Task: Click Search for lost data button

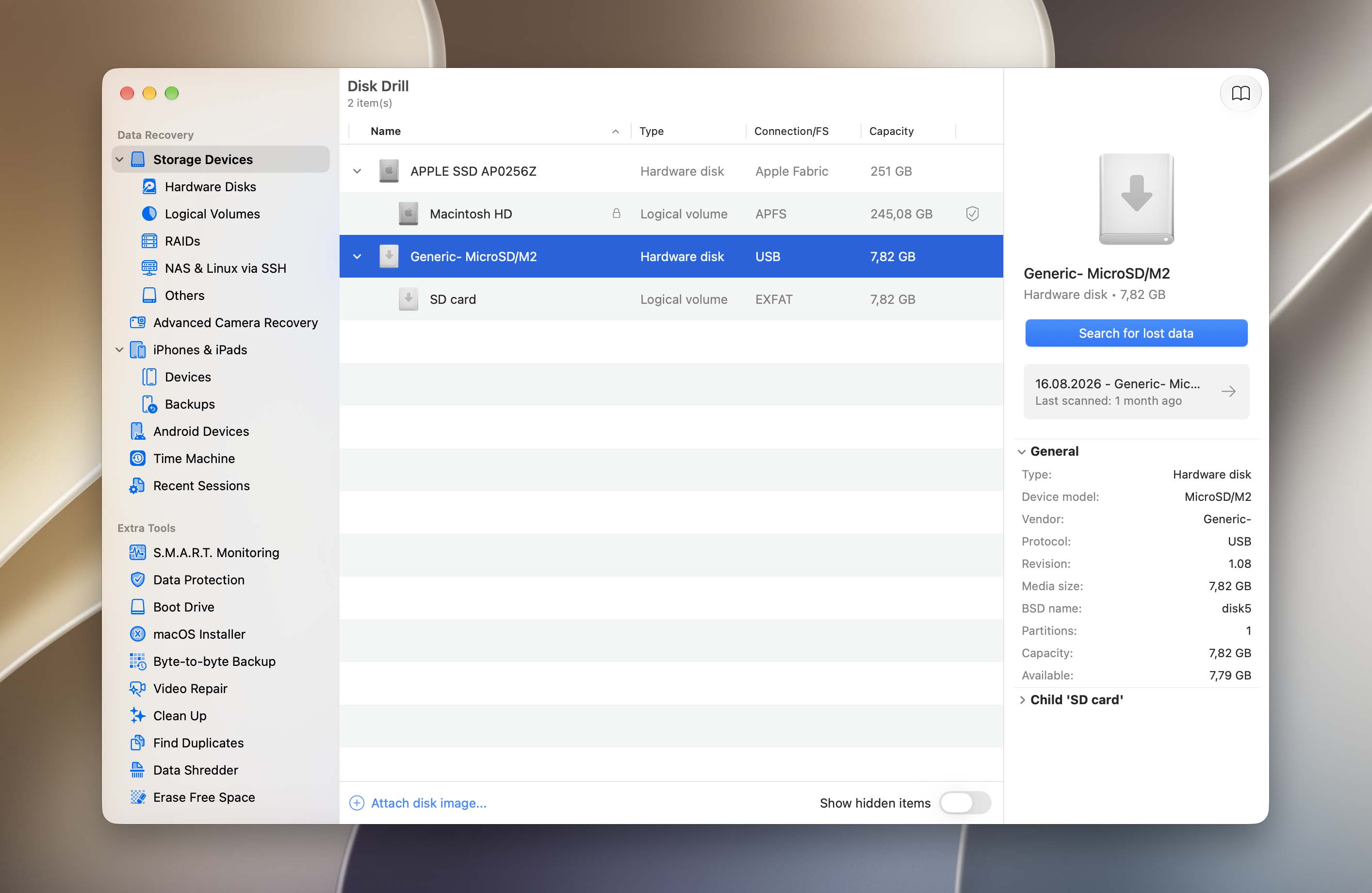Action: pos(1136,333)
